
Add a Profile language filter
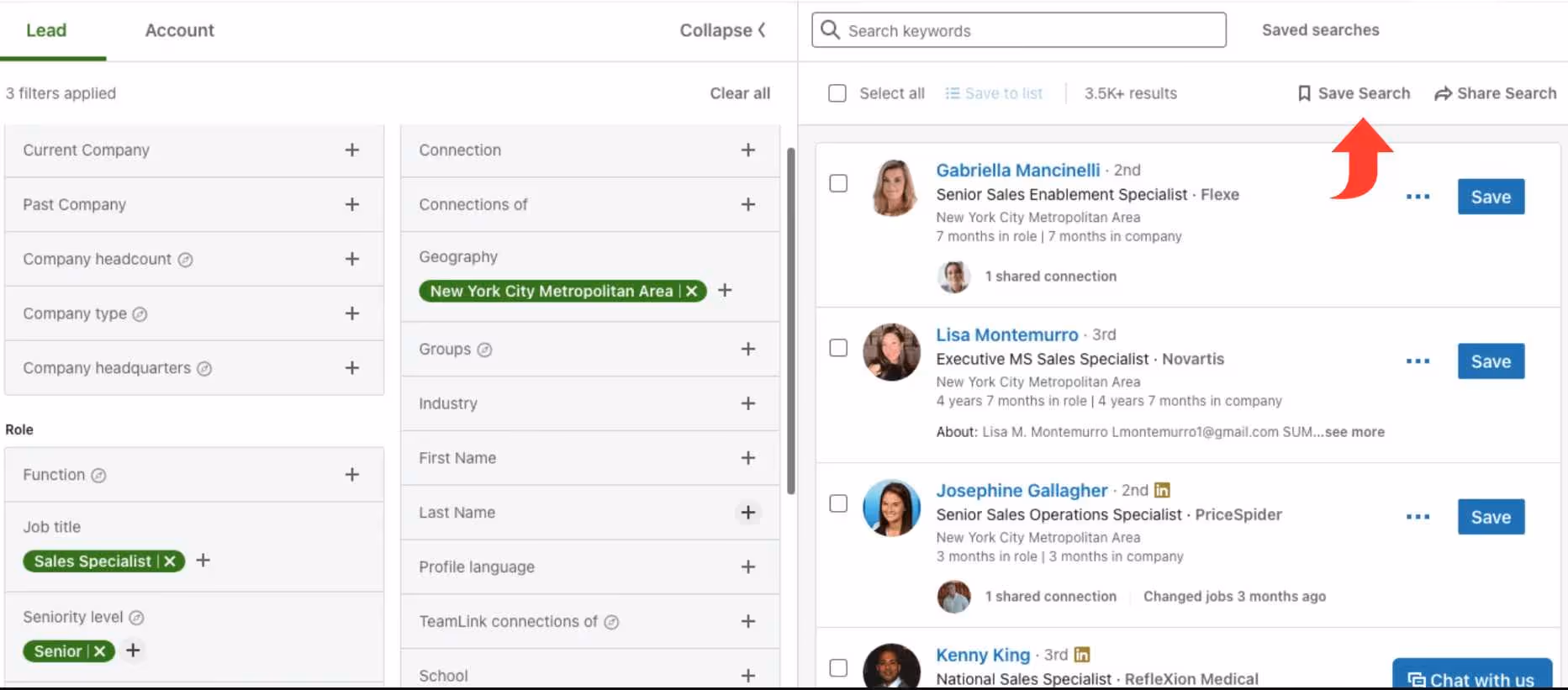[x=748, y=567]
